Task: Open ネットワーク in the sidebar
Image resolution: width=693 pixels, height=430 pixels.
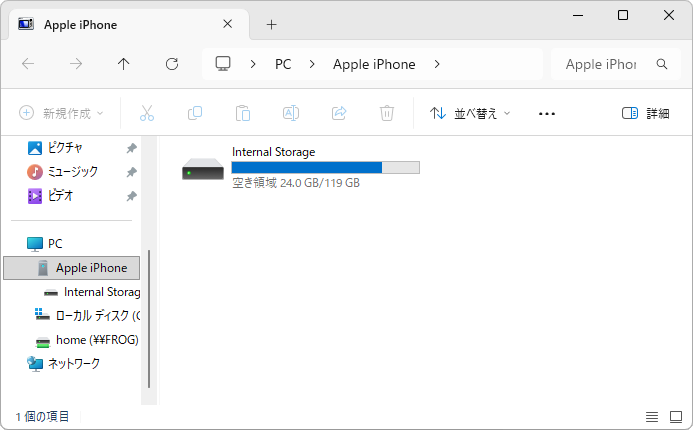Action: (x=63, y=364)
